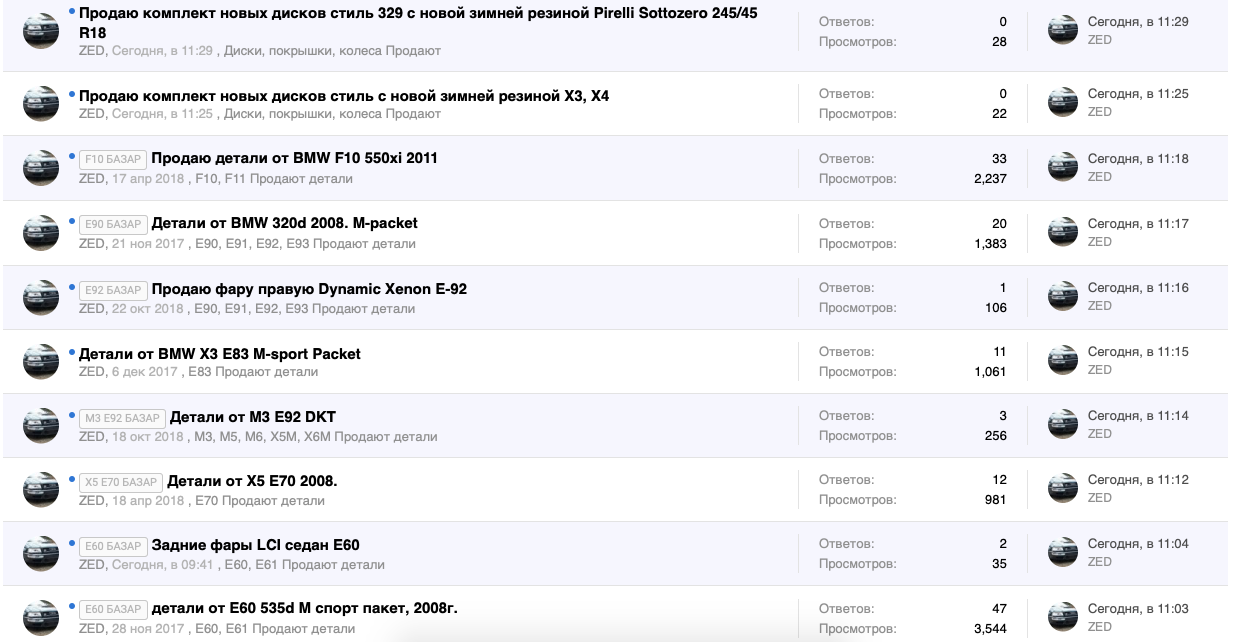Click the E90 БАЗАР prefix tag
The image size is (1235, 642).
click(113, 224)
